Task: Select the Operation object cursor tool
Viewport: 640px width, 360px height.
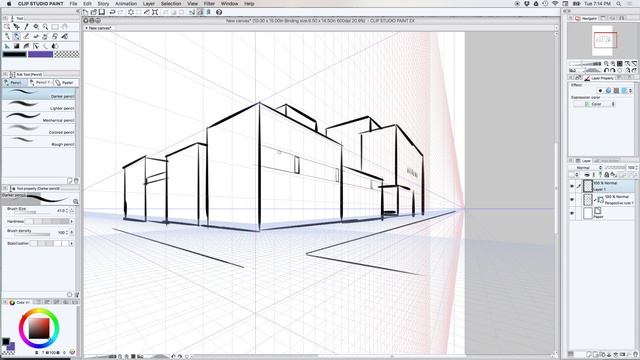Action: point(17,27)
